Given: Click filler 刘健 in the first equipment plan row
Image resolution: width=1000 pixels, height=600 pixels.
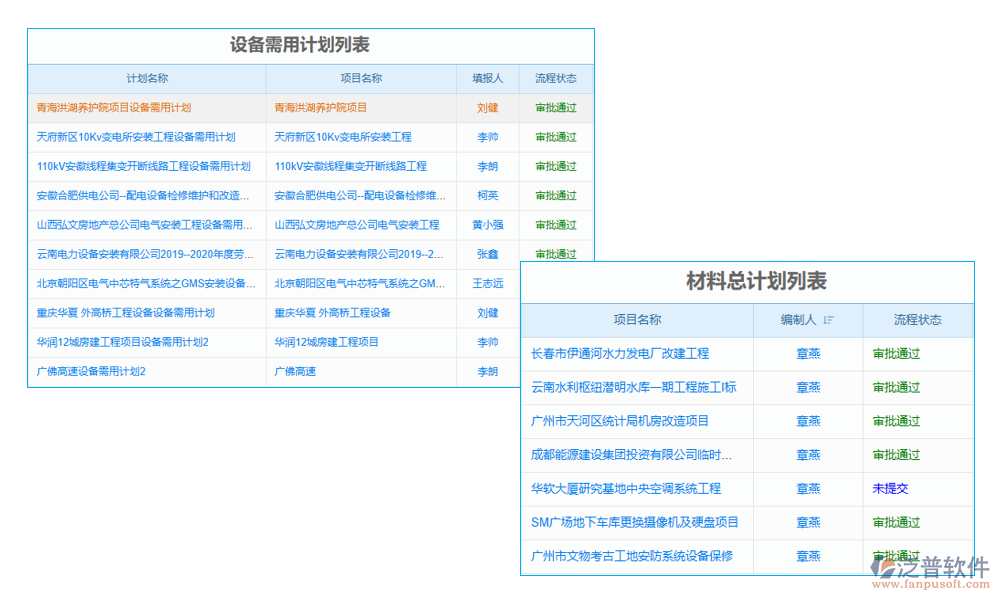Looking at the screenshot, I should point(487,108).
